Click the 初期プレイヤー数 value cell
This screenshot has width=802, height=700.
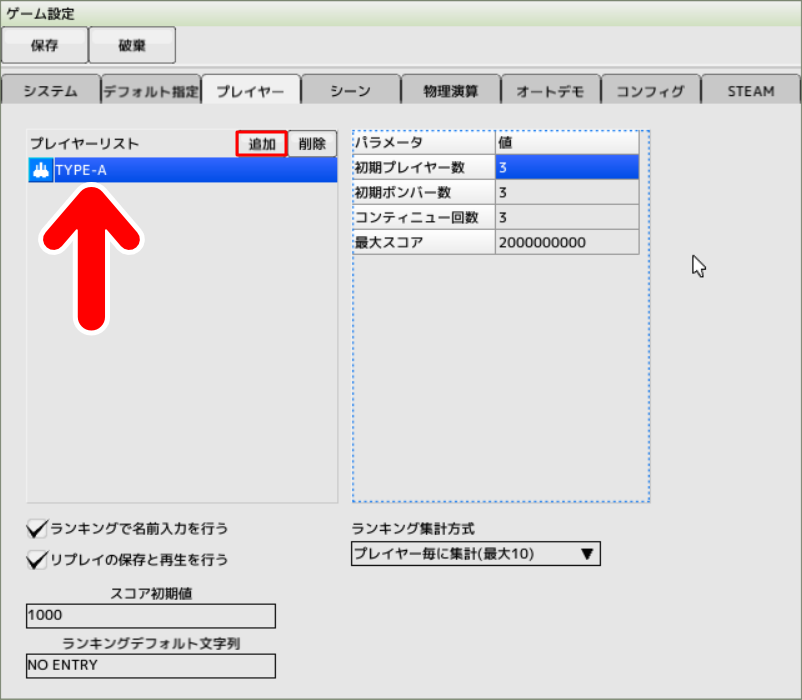tap(566, 167)
